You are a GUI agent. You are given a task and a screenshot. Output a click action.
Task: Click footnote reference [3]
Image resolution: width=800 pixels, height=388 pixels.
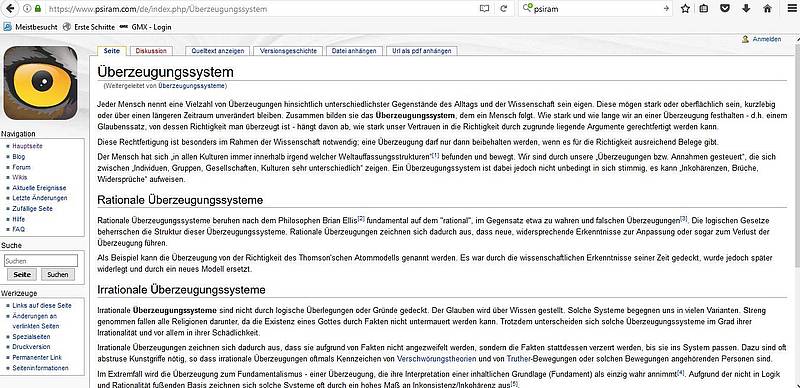(x=684, y=219)
